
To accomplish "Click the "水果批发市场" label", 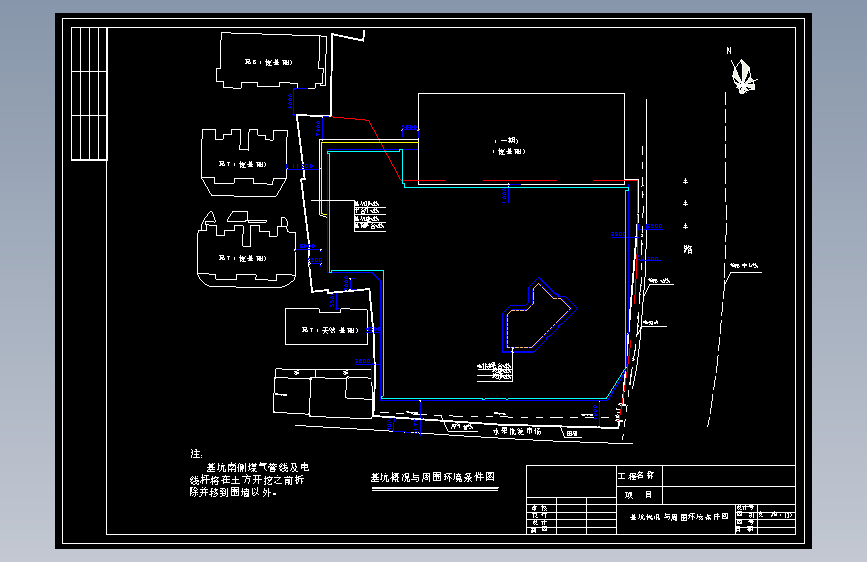I will pos(517,431).
